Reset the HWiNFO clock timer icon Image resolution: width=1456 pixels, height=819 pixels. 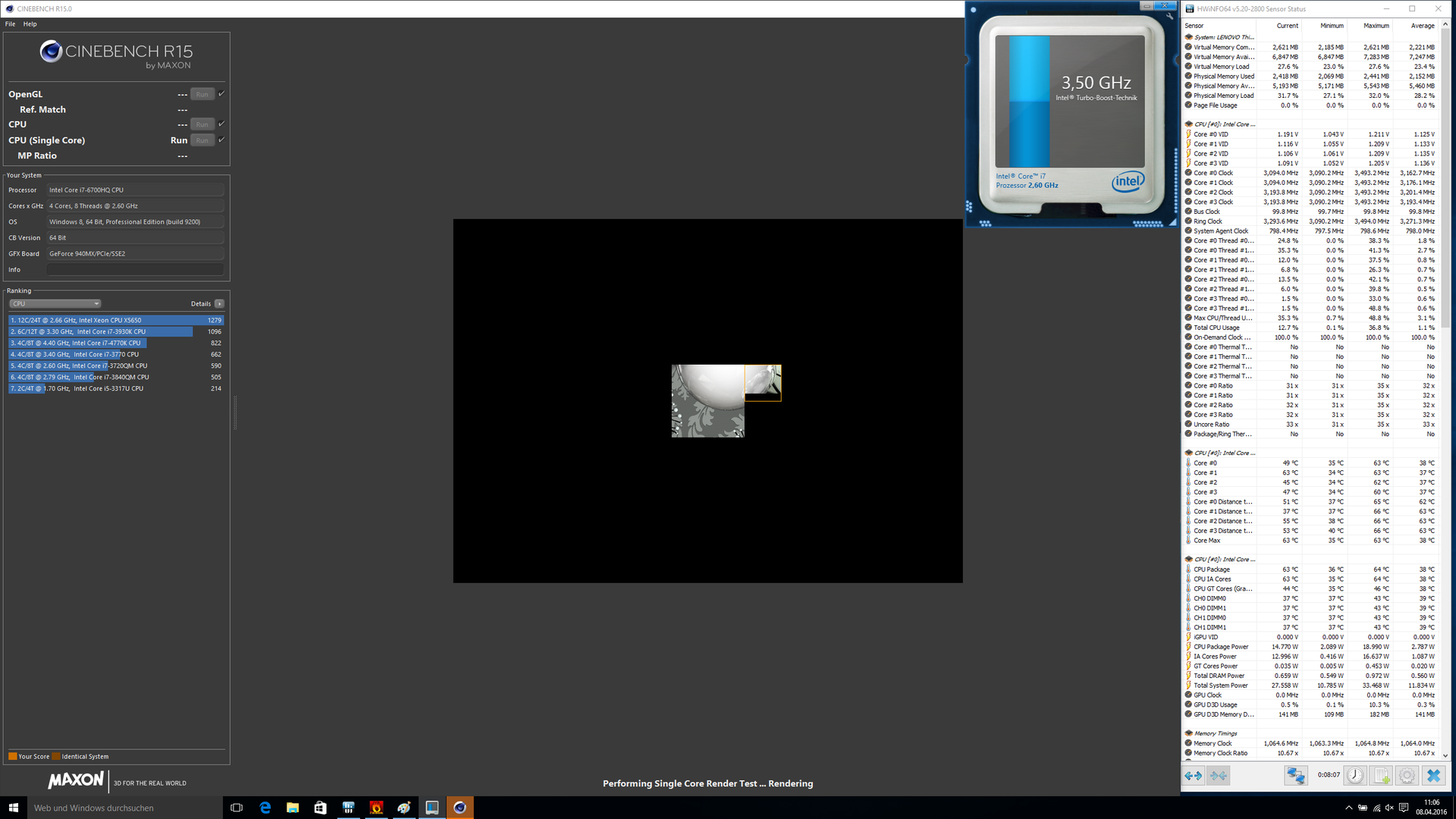coord(1355,775)
